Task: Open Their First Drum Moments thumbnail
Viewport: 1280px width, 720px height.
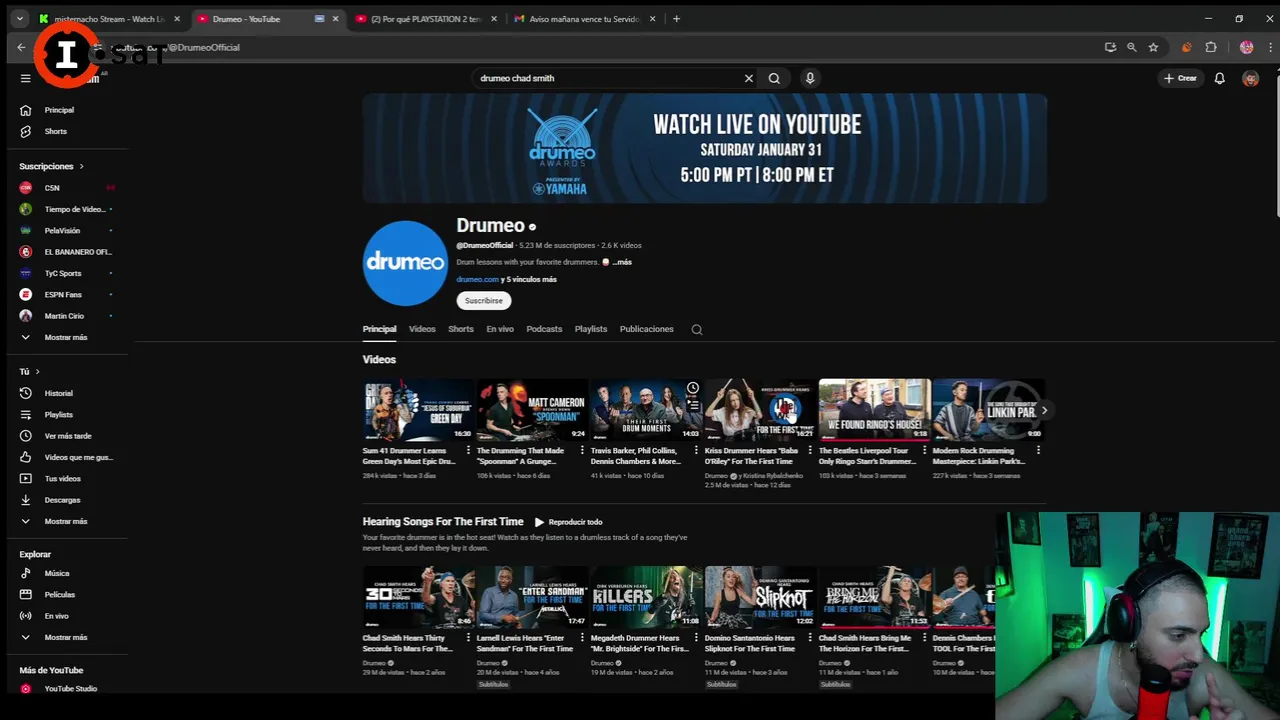Action: [x=646, y=410]
